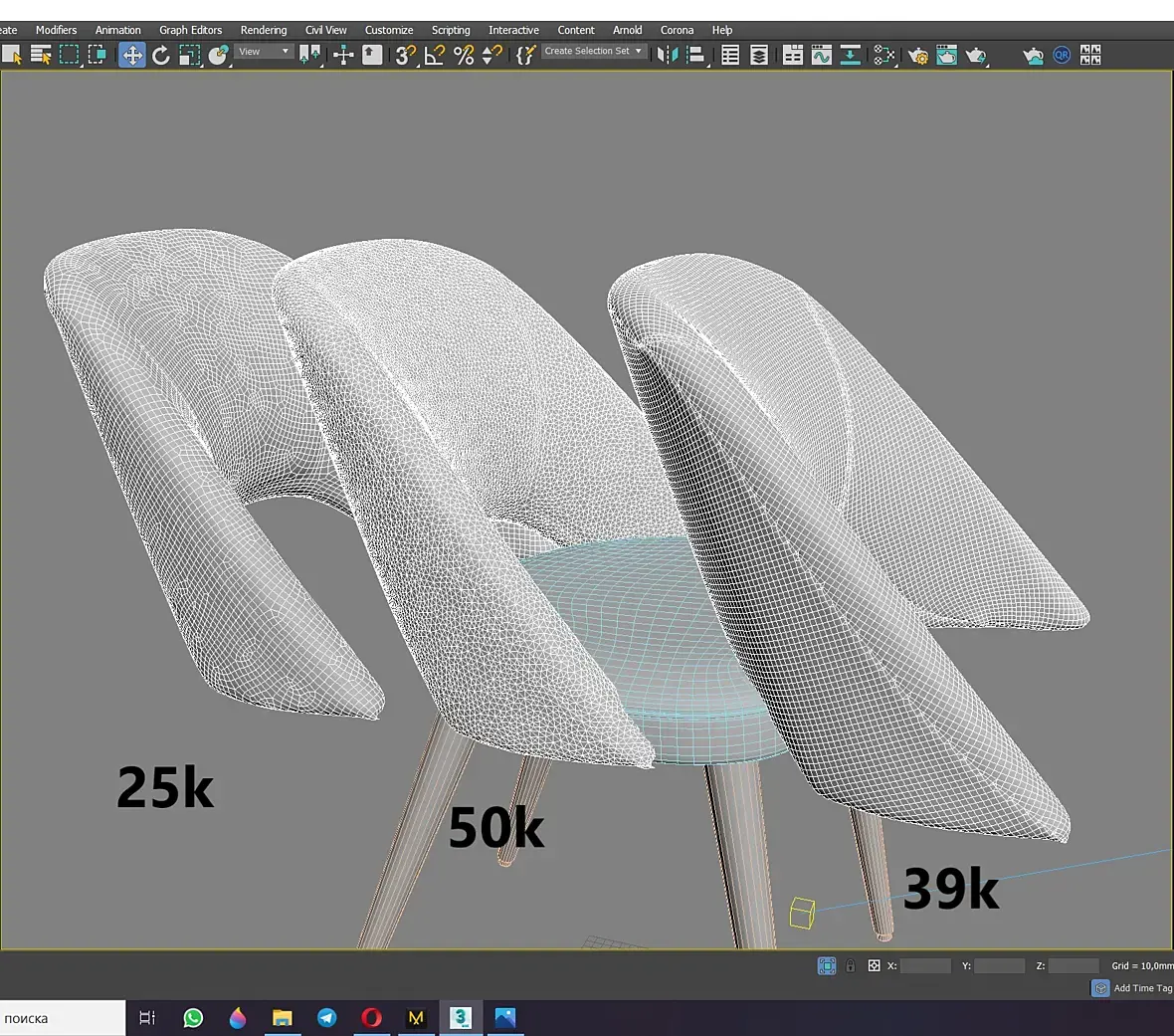Open Material Editor icon
The width and height of the screenshot is (1174, 1036).
click(x=883, y=55)
